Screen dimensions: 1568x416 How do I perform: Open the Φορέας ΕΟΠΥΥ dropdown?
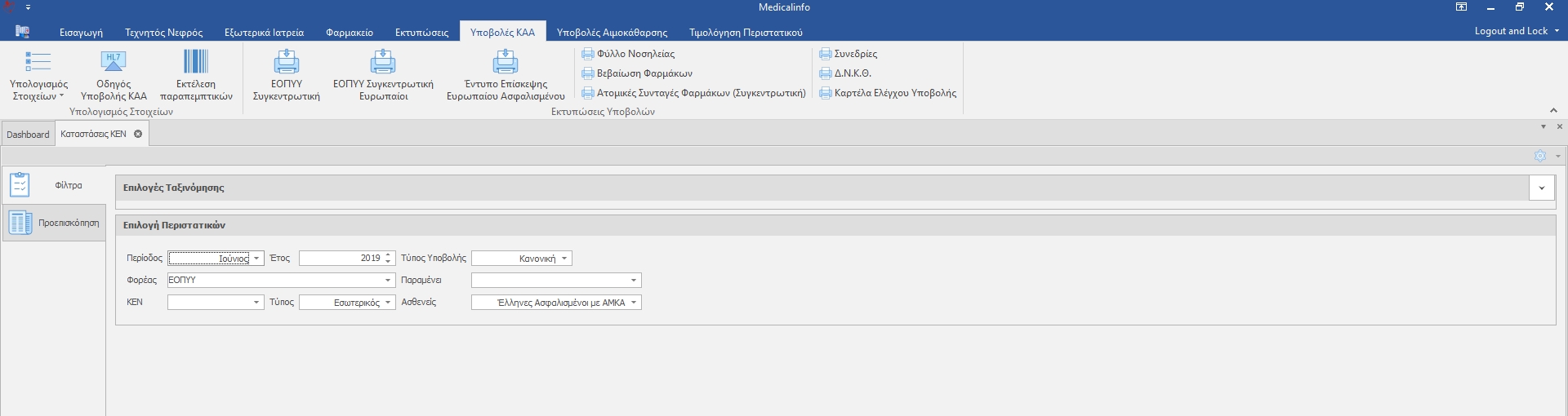pos(388,281)
